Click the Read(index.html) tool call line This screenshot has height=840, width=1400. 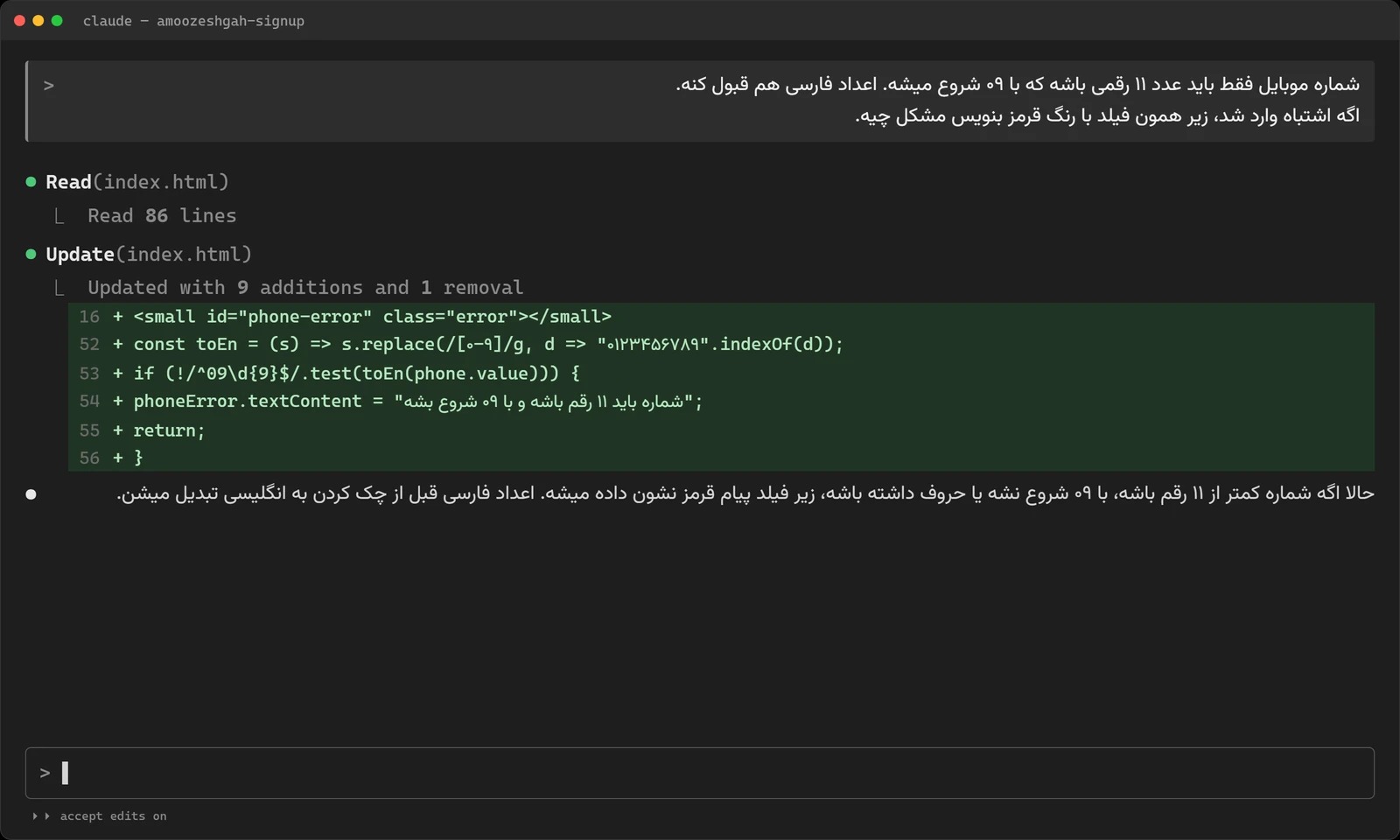137,182
